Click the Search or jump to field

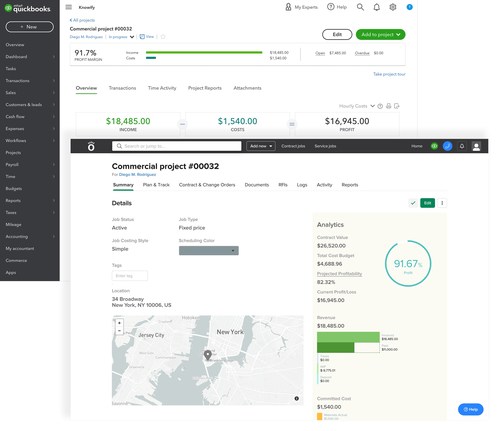coord(177,146)
